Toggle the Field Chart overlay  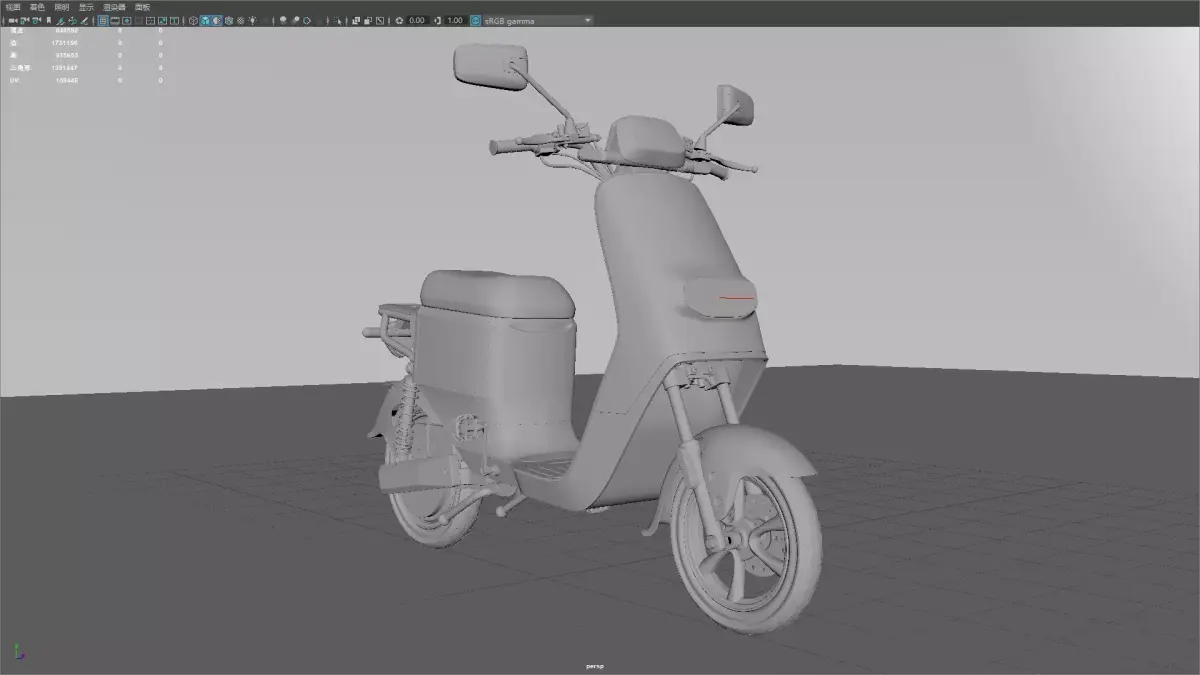pyautogui.click(x=150, y=20)
